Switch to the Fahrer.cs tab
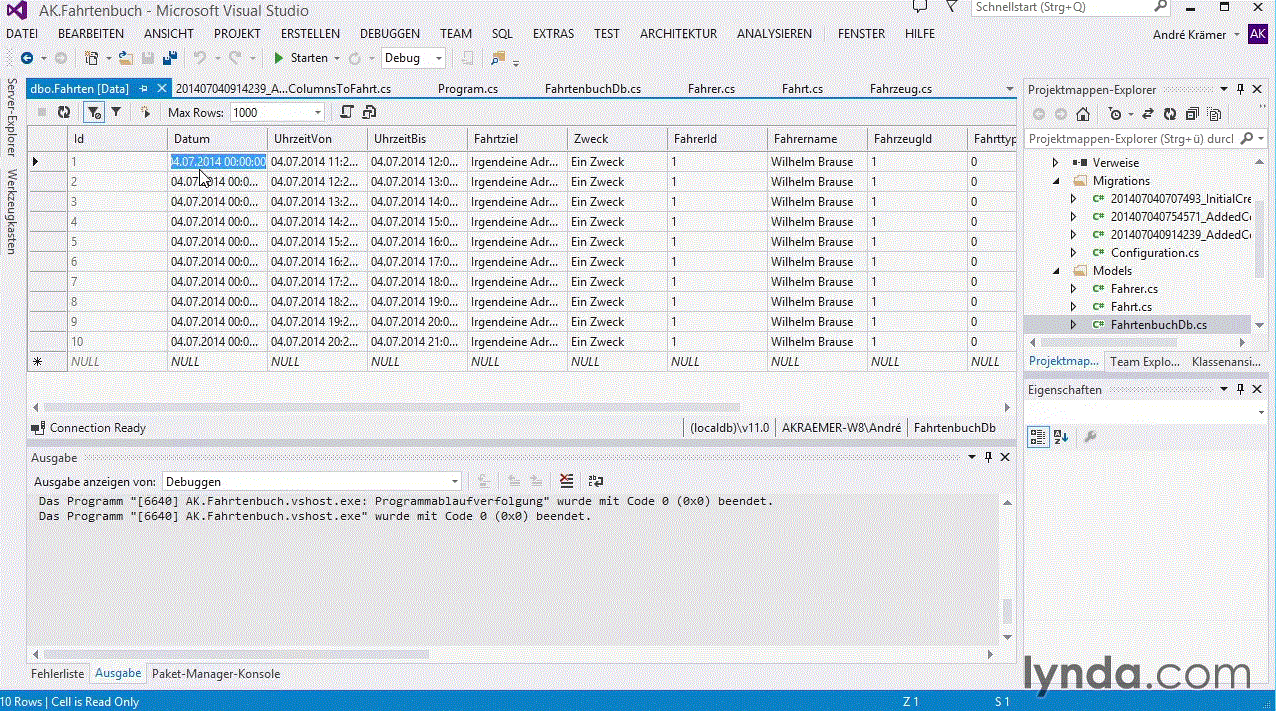 click(712, 88)
